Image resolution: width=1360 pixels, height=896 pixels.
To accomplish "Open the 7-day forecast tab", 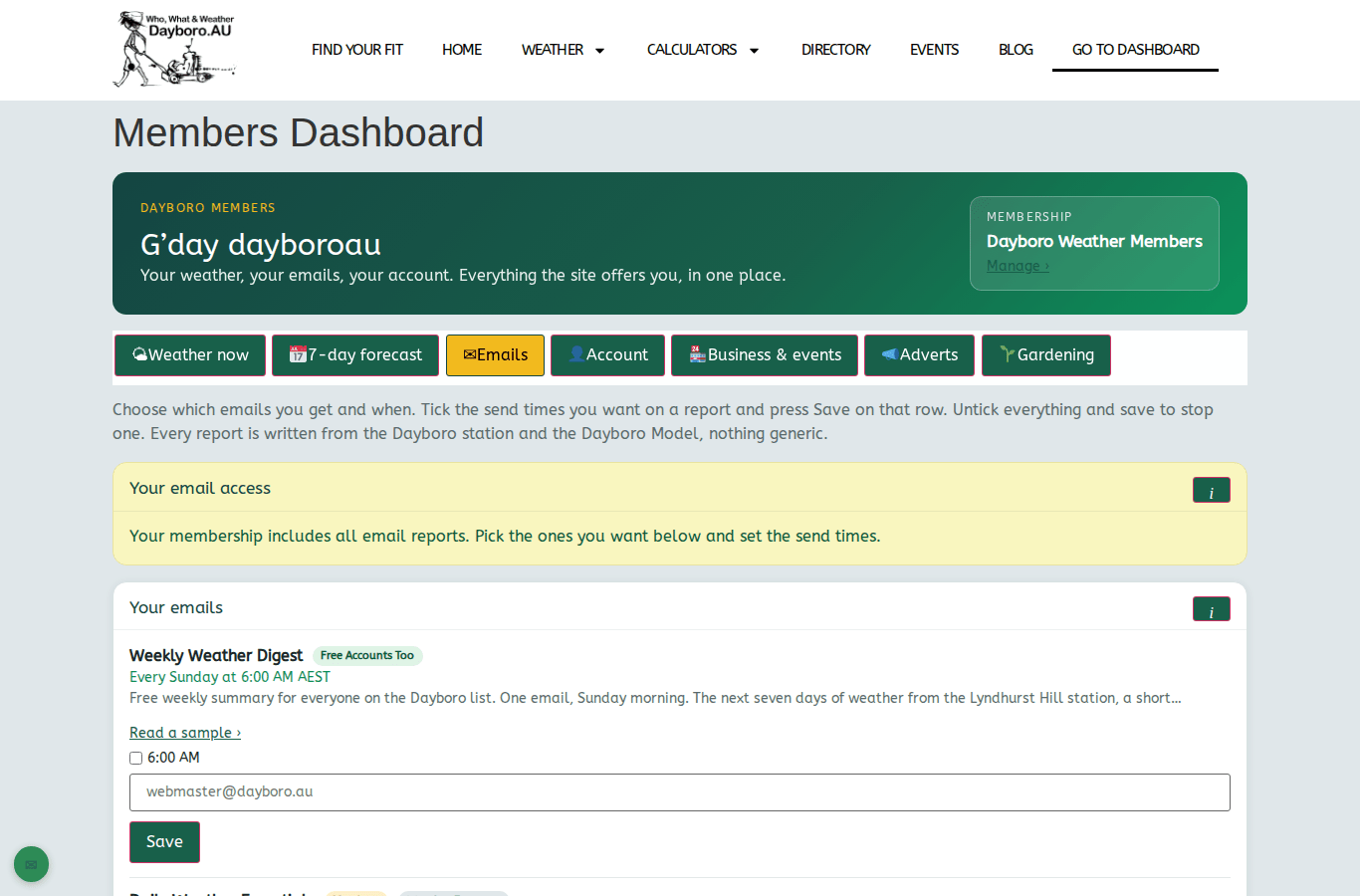I will pyautogui.click(x=355, y=355).
